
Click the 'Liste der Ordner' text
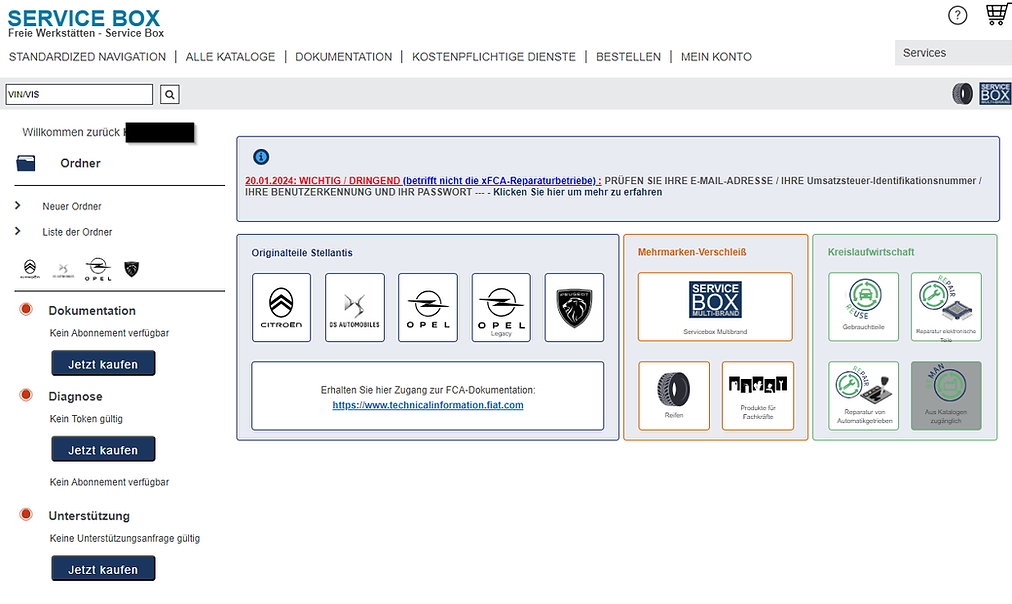pos(77,232)
